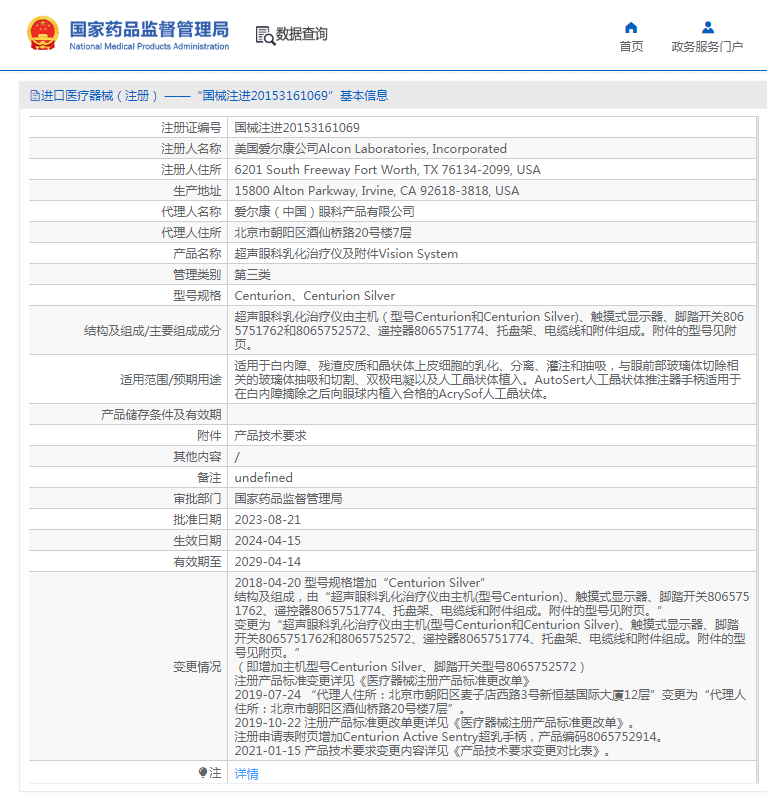767x798 pixels.
Task: Click 批准日期 row label
Action: 197,520
